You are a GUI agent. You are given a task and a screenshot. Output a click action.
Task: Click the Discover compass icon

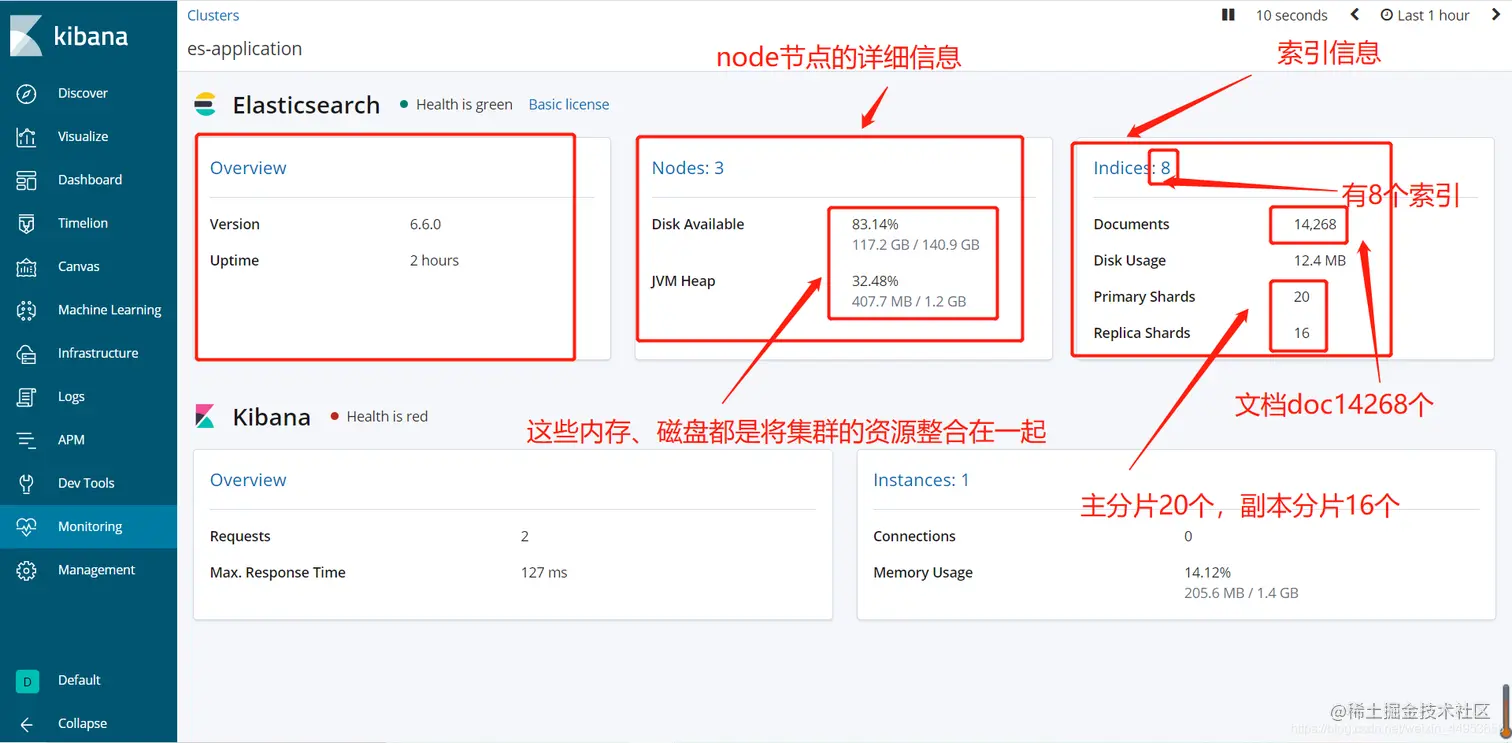pos(27,93)
